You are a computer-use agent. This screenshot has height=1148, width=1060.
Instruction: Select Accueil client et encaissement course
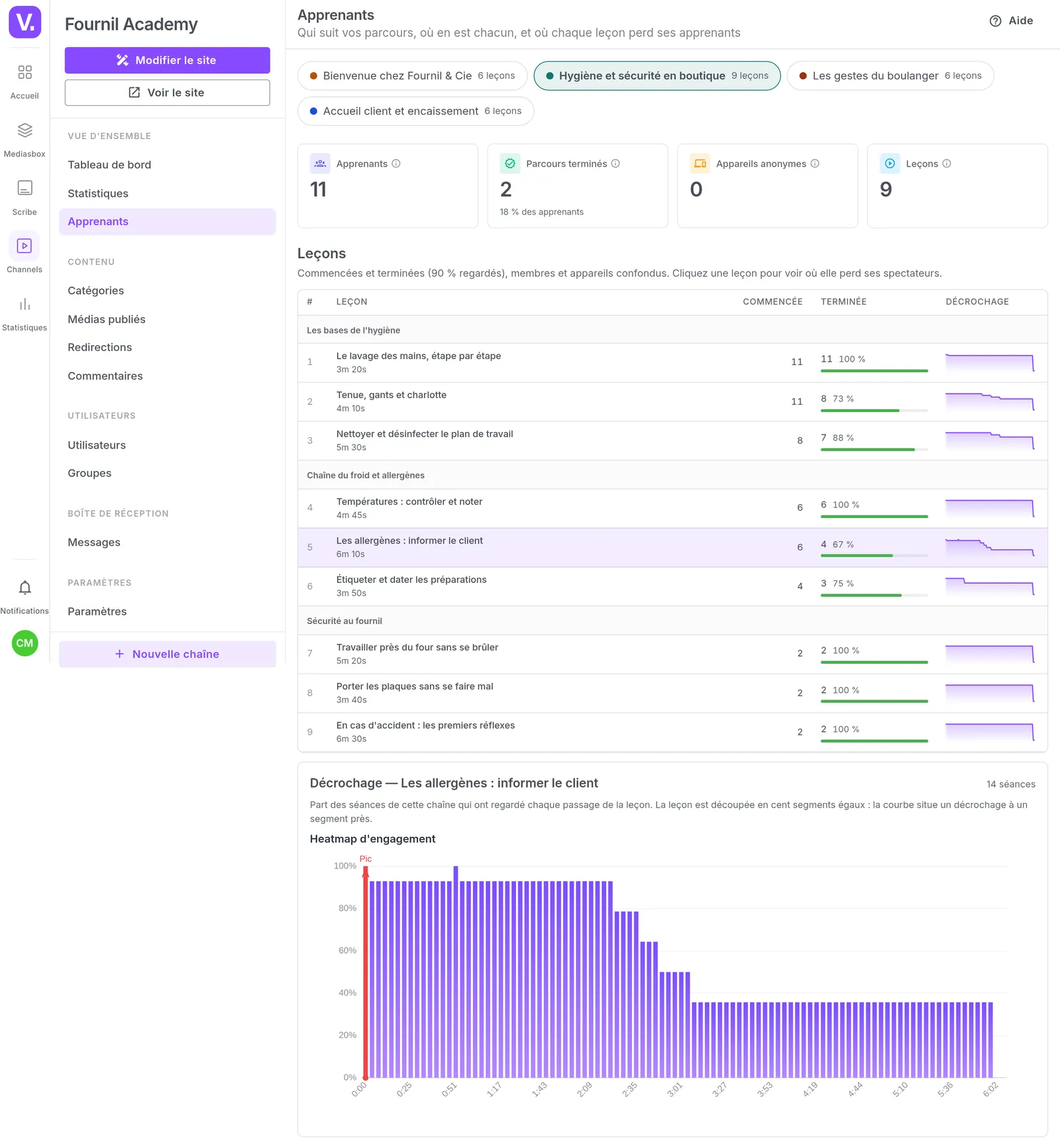pyautogui.click(x=415, y=111)
